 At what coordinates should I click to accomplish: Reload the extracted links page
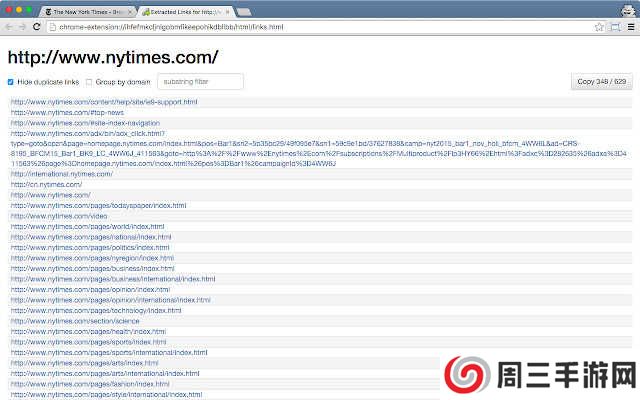[x=37, y=26]
